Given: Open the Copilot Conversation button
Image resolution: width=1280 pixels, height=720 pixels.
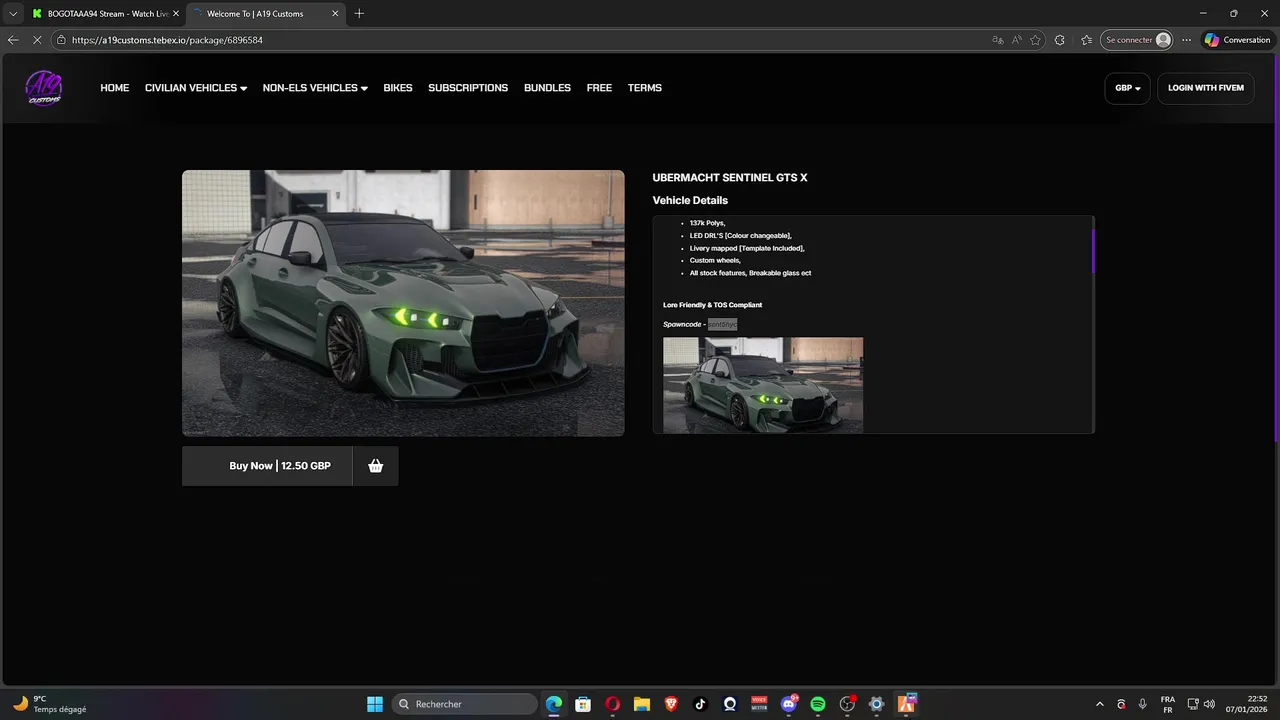Looking at the screenshot, I should coord(1237,40).
